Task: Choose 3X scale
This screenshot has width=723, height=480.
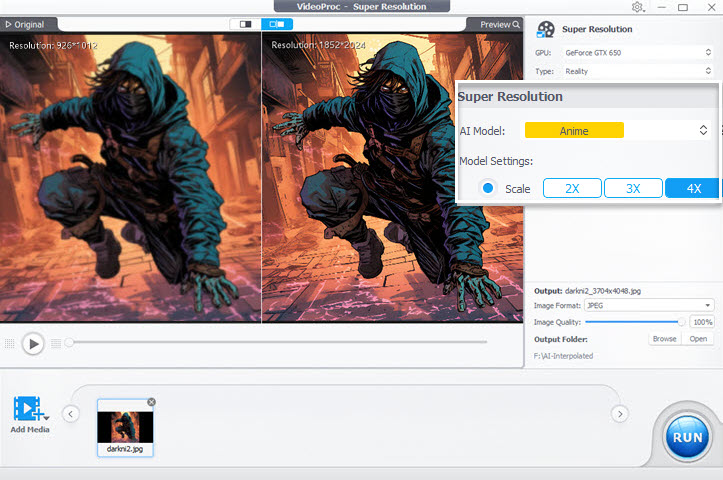Action: click(x=633, y=188)
